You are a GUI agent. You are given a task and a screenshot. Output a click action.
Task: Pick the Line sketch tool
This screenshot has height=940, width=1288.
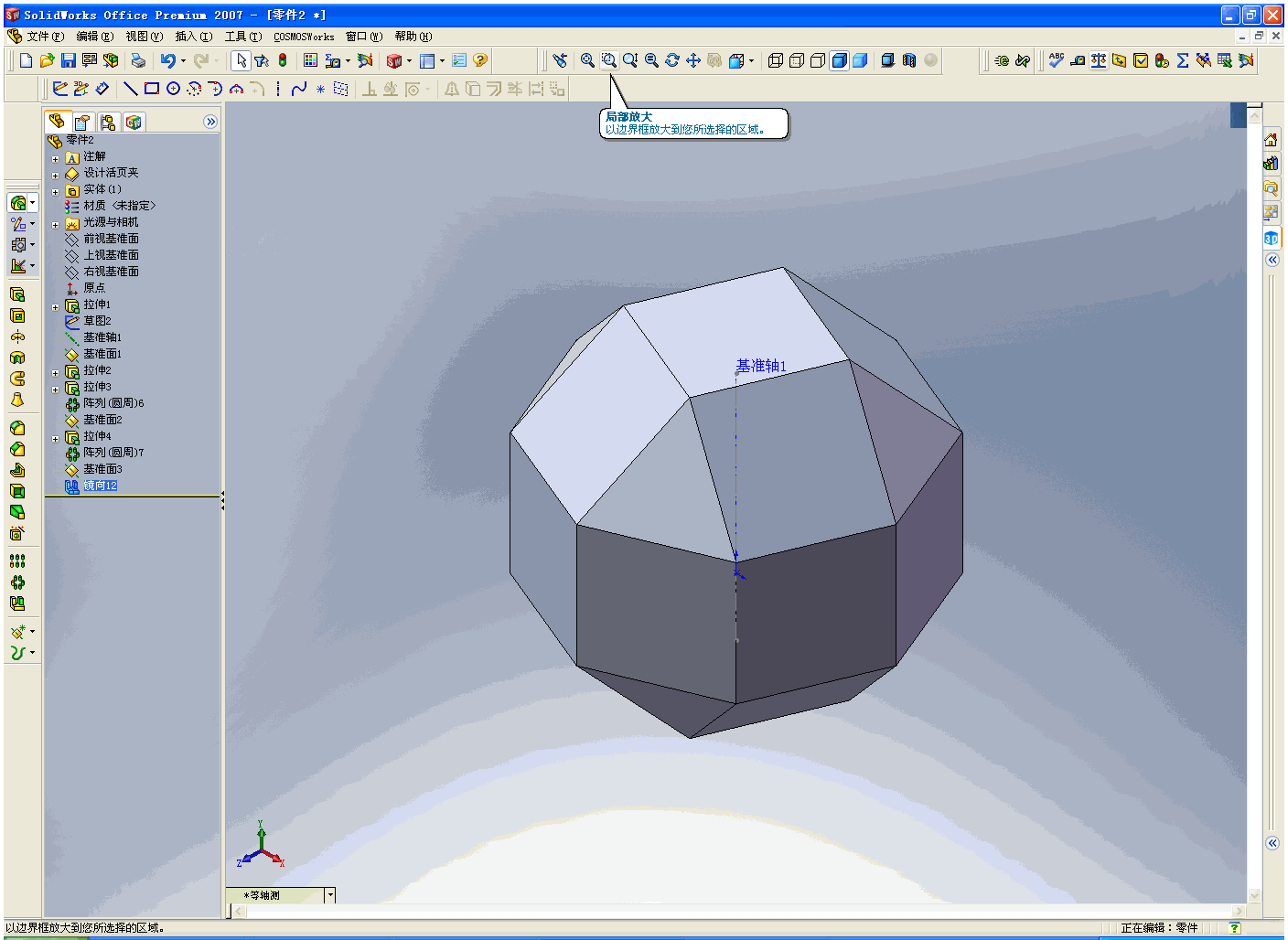131,89
